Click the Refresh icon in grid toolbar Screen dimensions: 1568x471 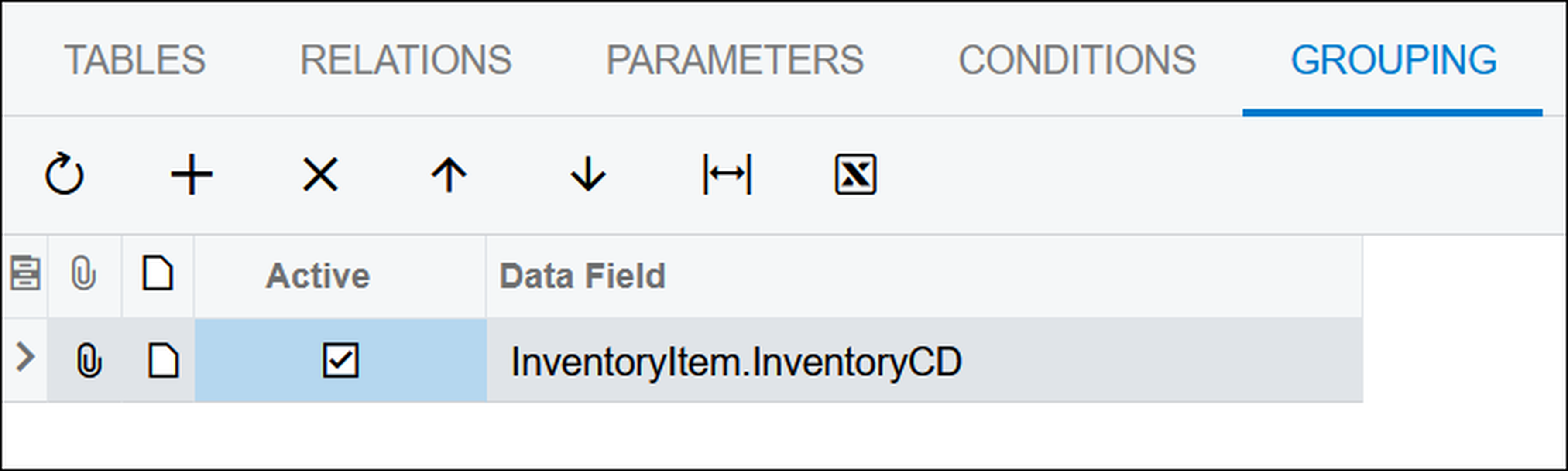65,174
